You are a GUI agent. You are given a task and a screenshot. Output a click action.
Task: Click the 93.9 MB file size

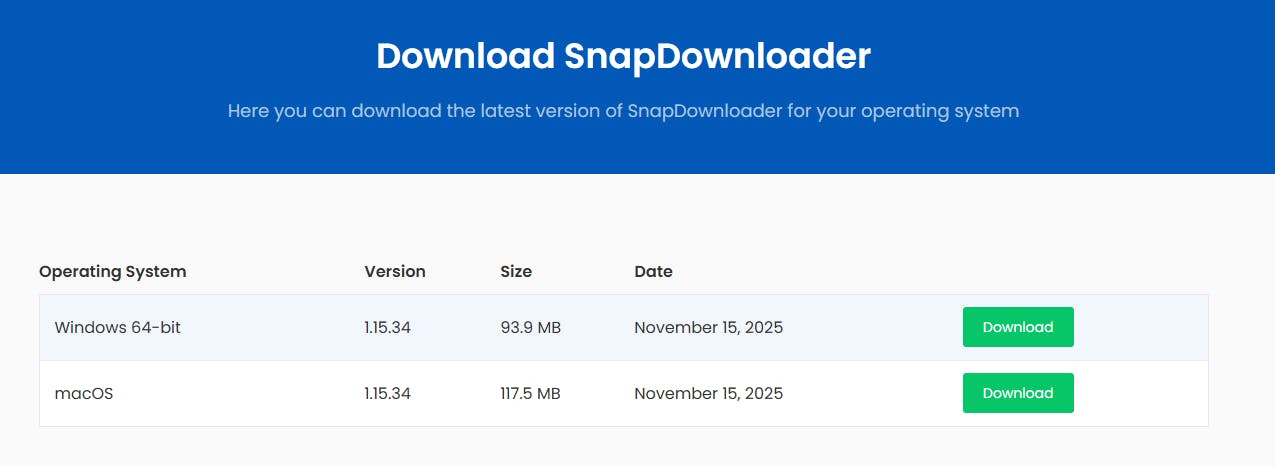pos(530,327)
